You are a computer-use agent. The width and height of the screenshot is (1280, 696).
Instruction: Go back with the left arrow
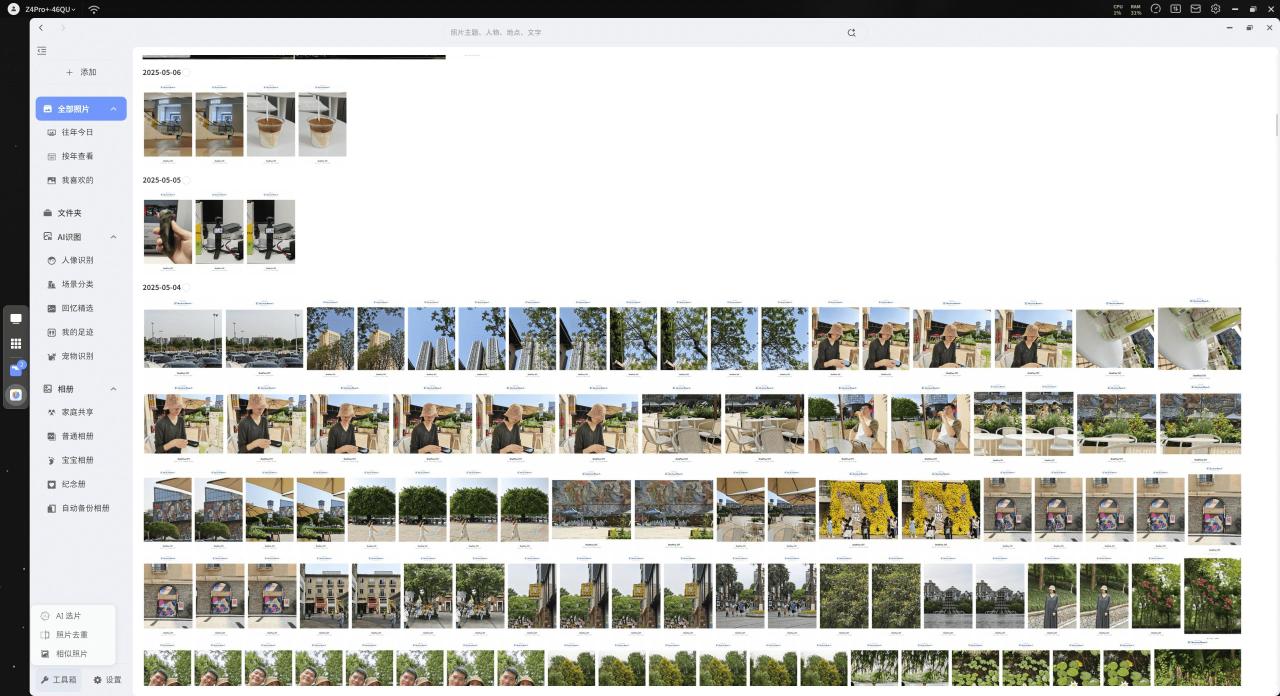(x=41, y=28)
